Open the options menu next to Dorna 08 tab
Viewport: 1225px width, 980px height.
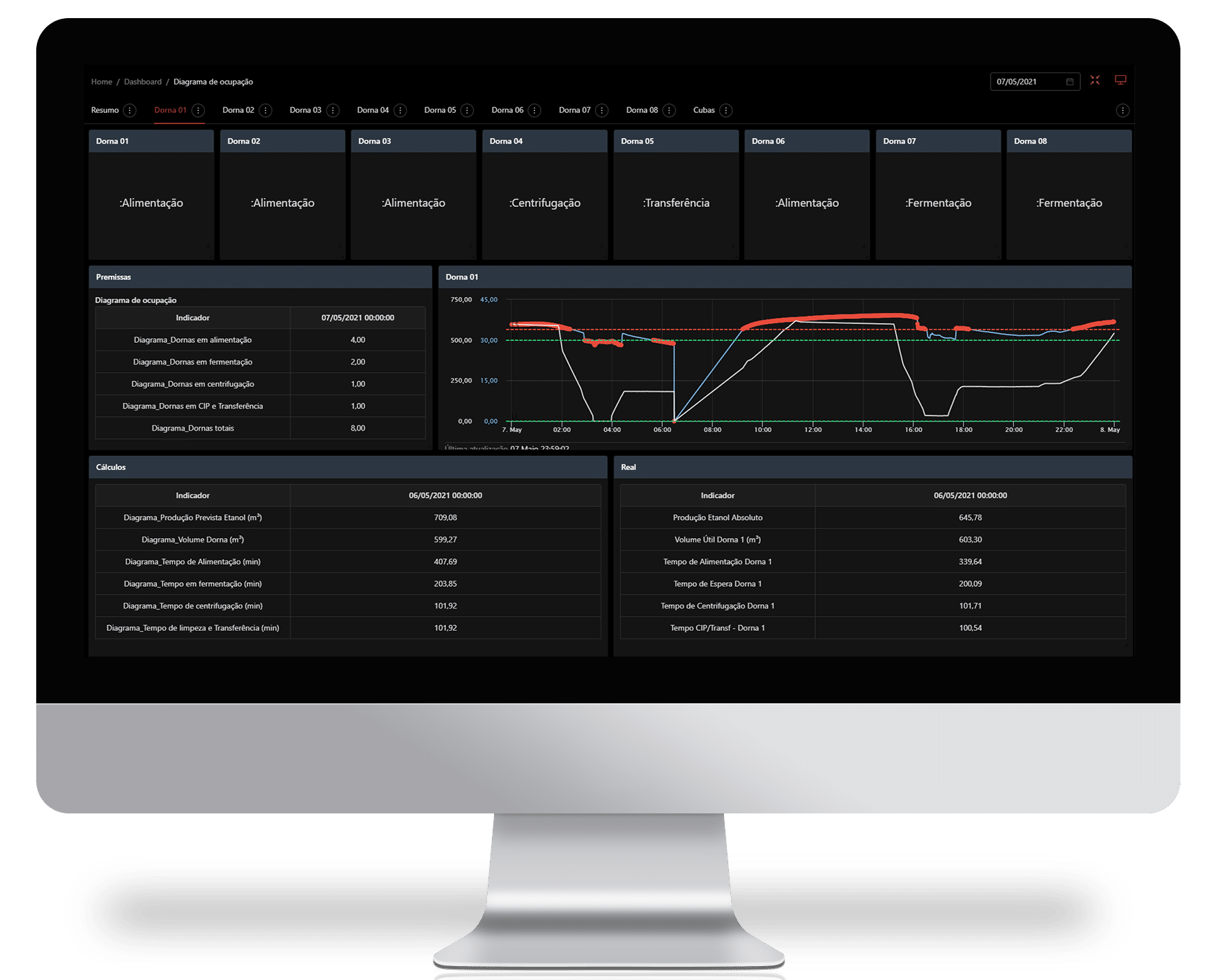tap(669, 110)
